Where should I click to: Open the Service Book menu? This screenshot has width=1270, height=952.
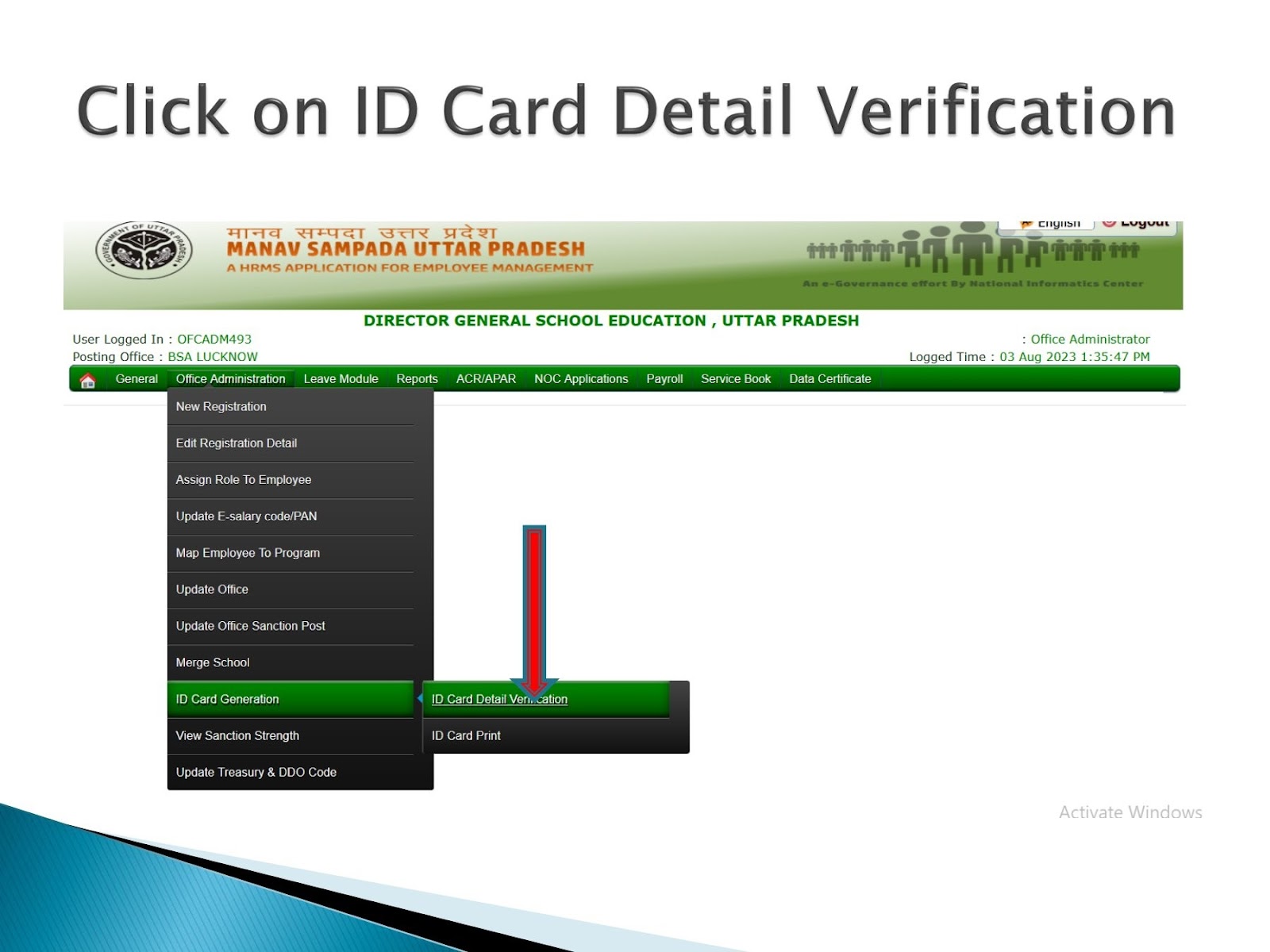tap(736, 379)
